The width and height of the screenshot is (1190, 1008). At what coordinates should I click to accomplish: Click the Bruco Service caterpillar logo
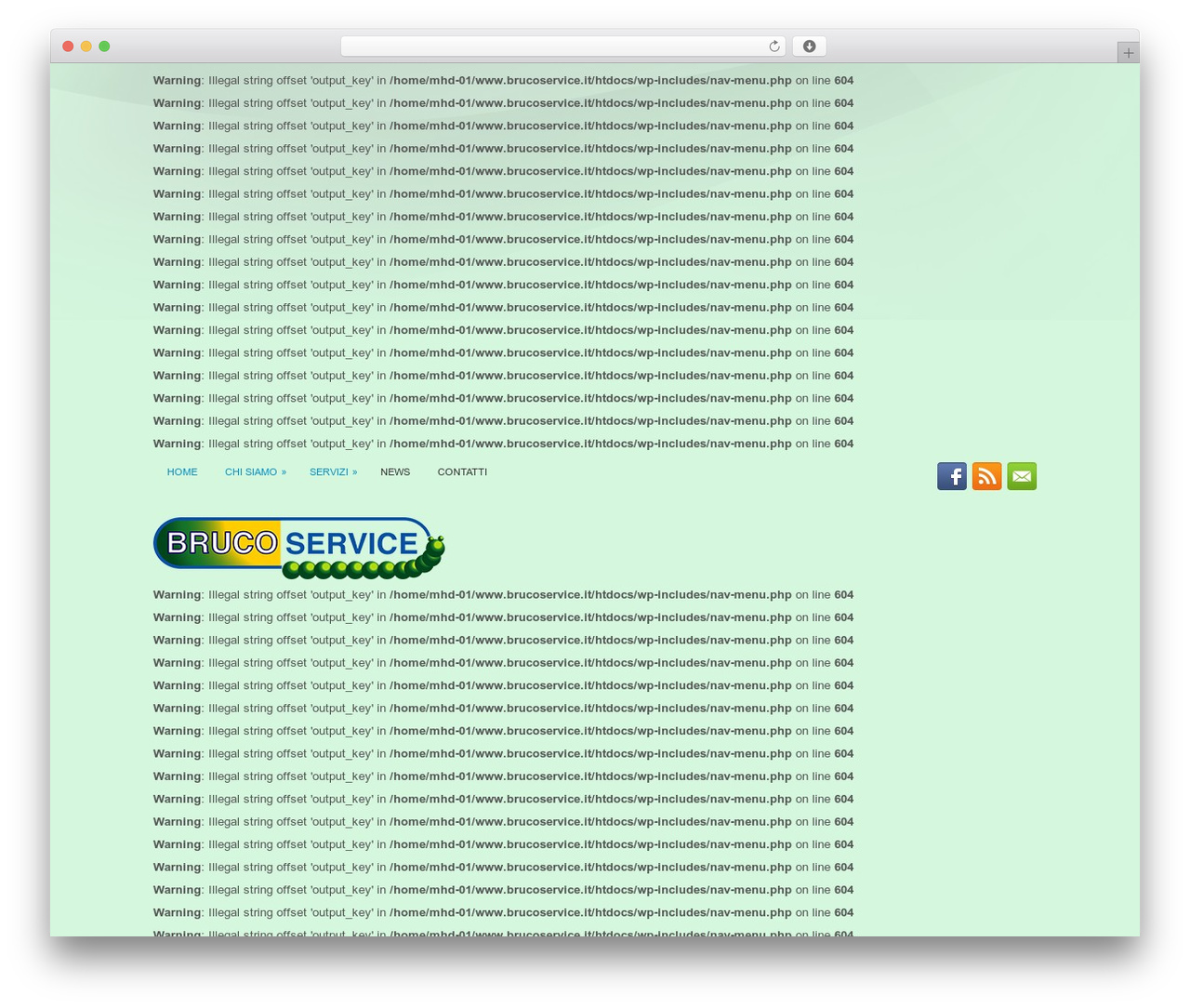(299, 548)
